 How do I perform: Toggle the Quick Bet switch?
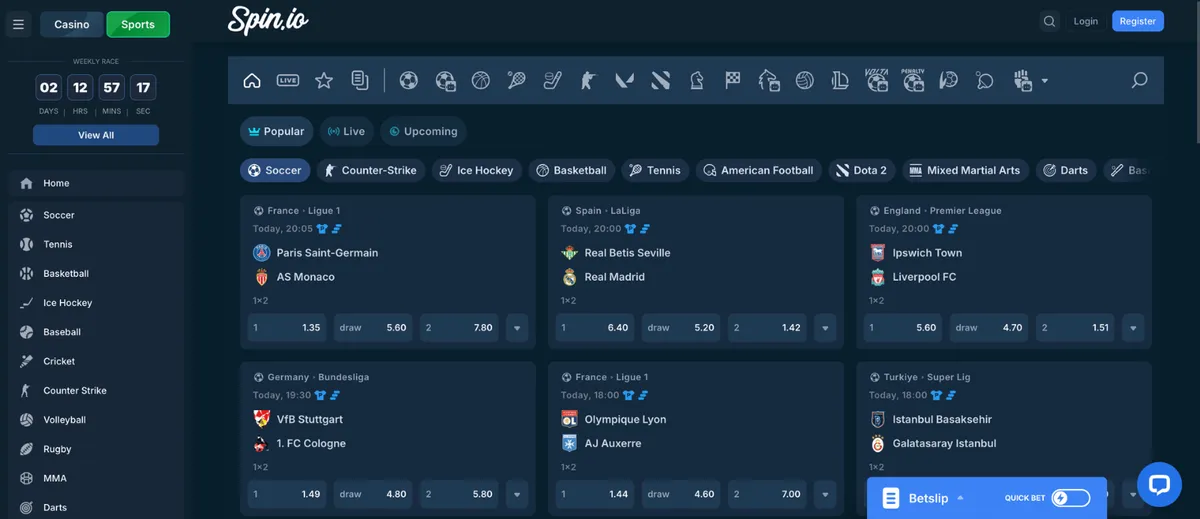pyautogui.click(x=1070, y=498)
